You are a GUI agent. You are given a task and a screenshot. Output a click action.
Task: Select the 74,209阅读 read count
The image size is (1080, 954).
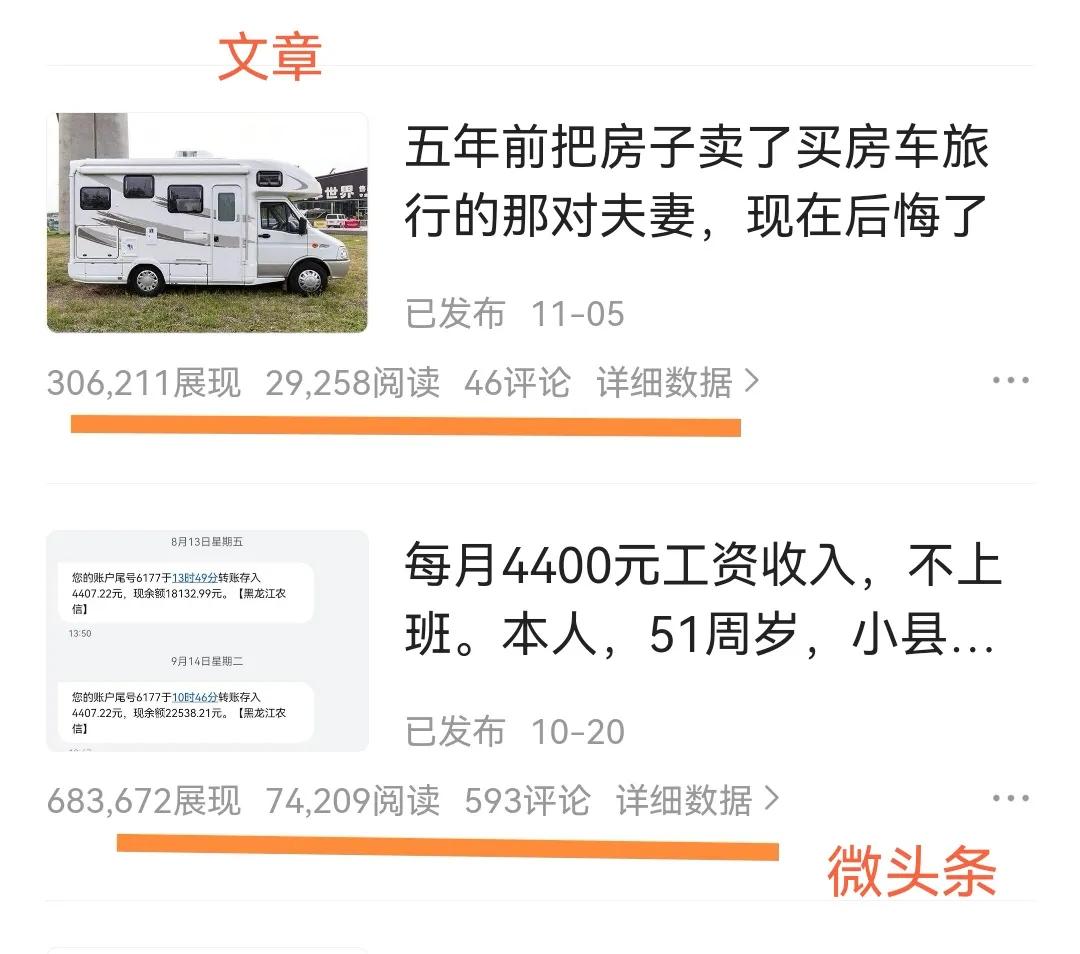coord(353,800)
